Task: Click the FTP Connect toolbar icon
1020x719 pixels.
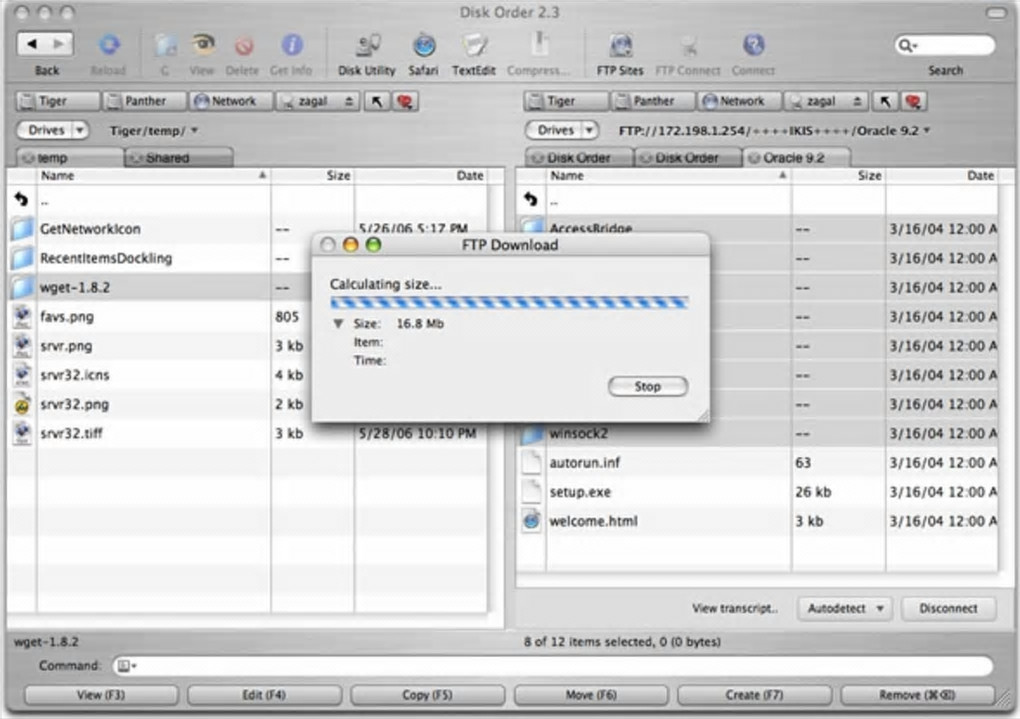Action: coord(688,46)
